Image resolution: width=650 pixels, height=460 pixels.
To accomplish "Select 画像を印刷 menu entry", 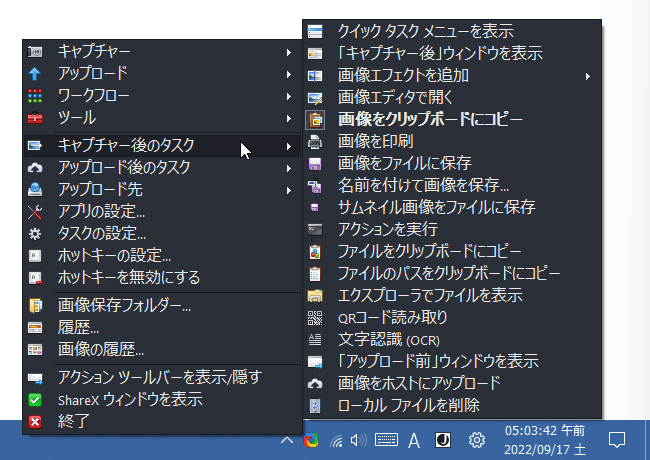I will point(452,142).
